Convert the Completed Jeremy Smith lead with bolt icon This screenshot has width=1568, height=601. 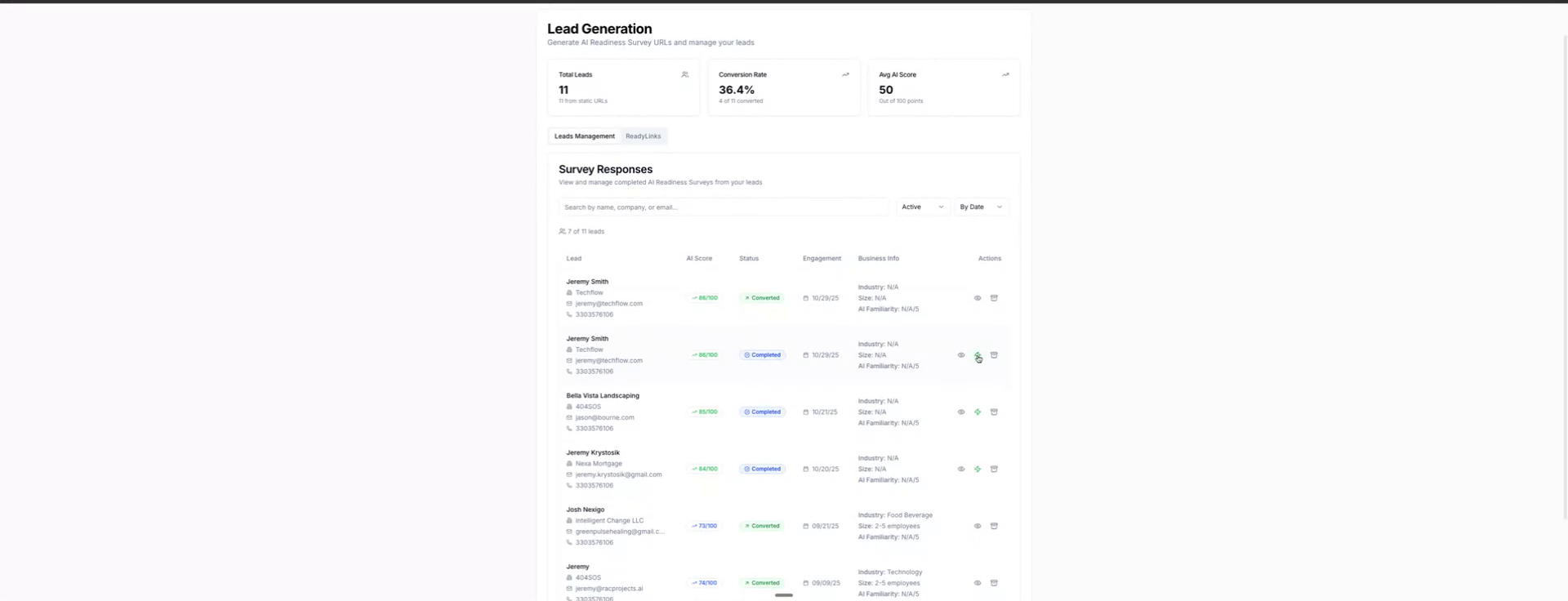[x=978, y=355]
